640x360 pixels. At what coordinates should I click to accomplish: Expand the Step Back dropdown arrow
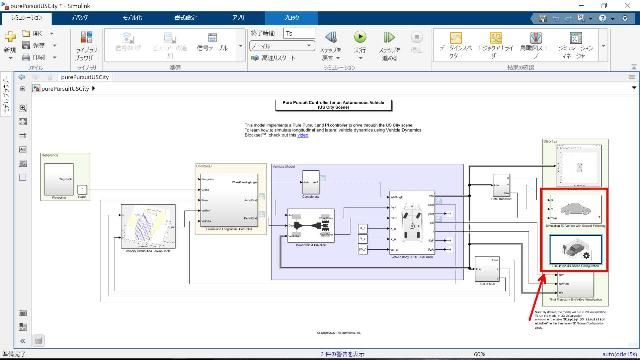point(338,58)
